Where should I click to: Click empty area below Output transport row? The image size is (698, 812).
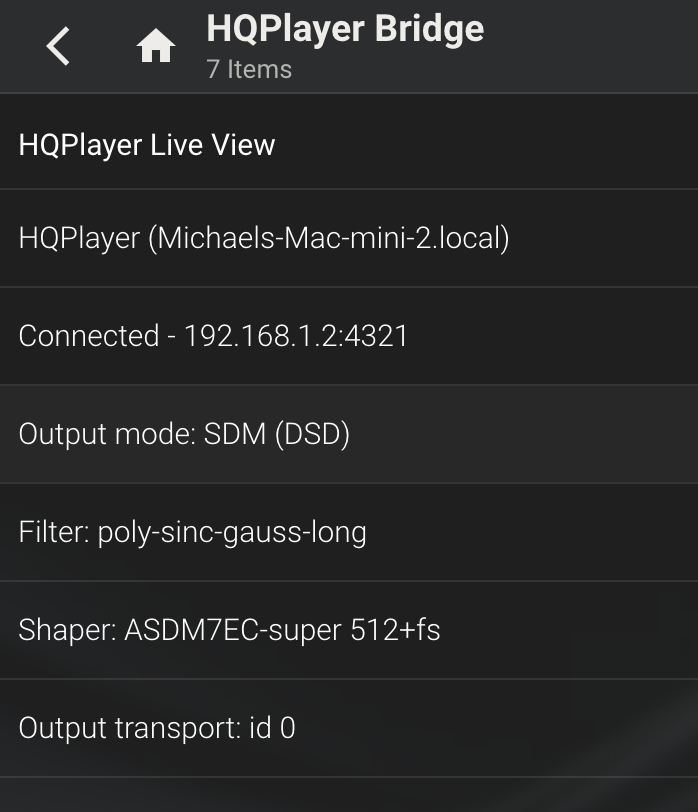[x=349, y=795]
